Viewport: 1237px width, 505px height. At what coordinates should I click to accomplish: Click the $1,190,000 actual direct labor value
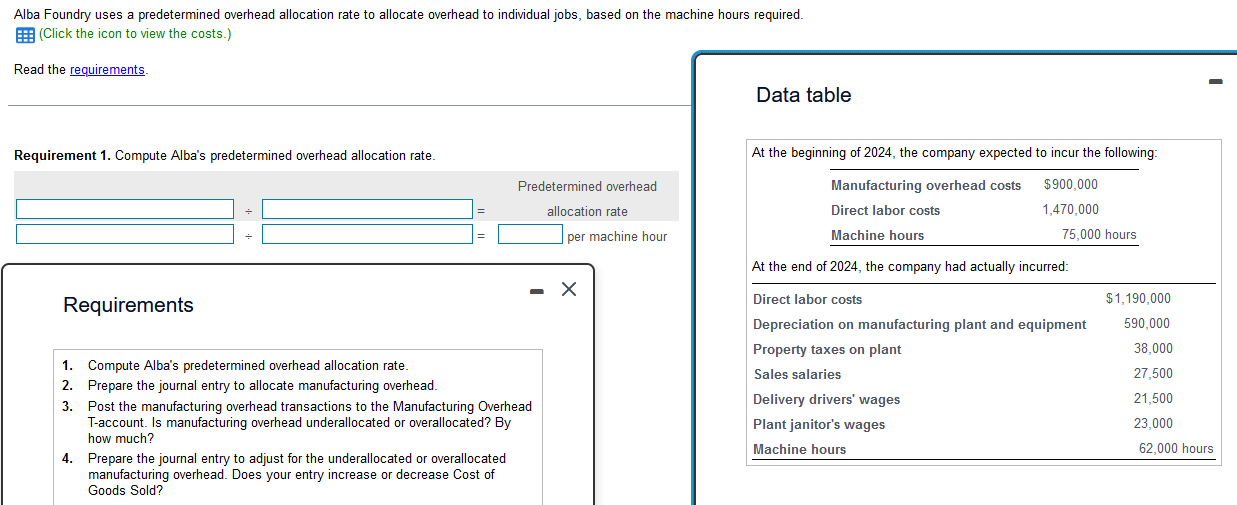[x=1138, y=299]
